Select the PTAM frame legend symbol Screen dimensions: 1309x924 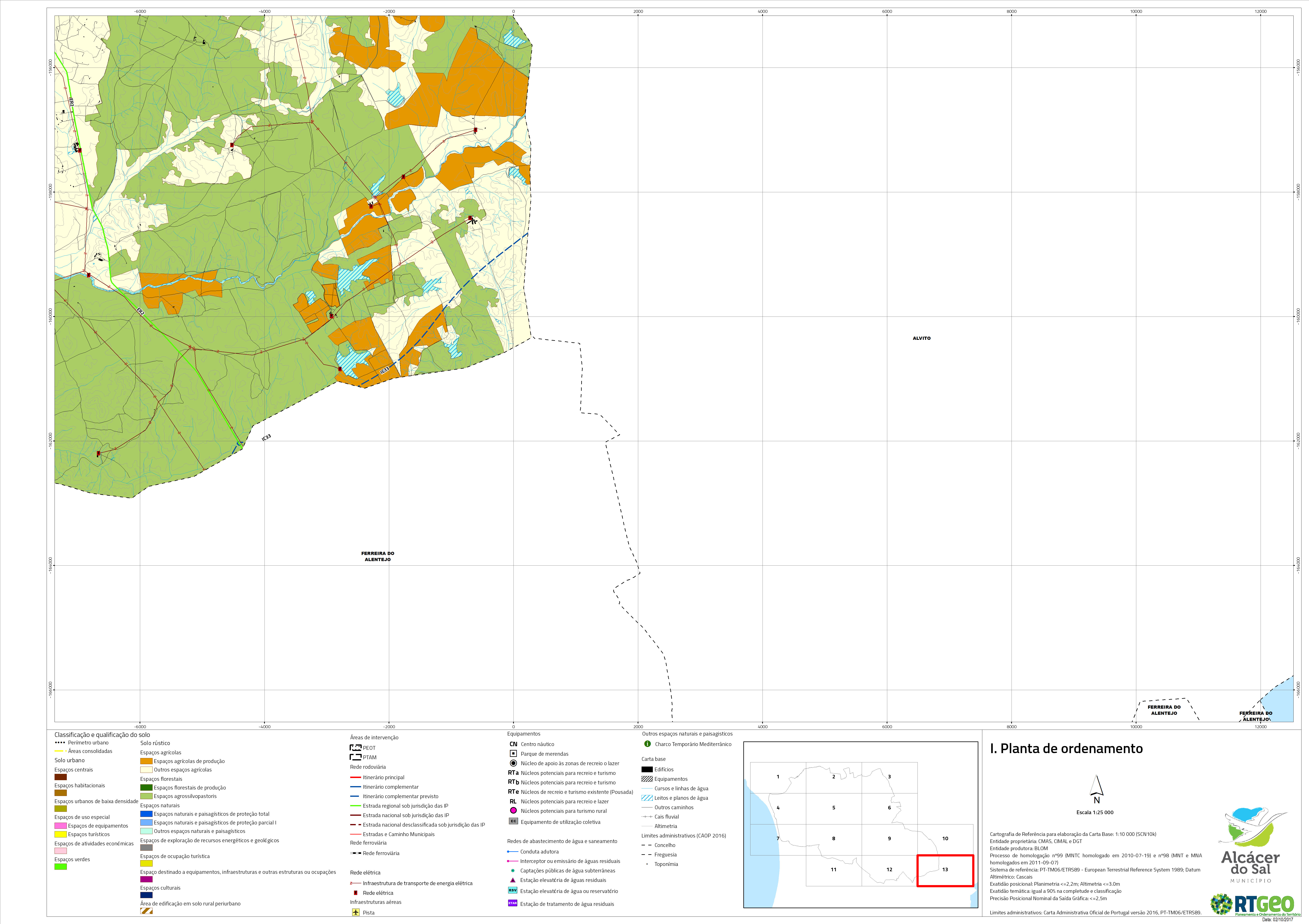pos(356,757)
